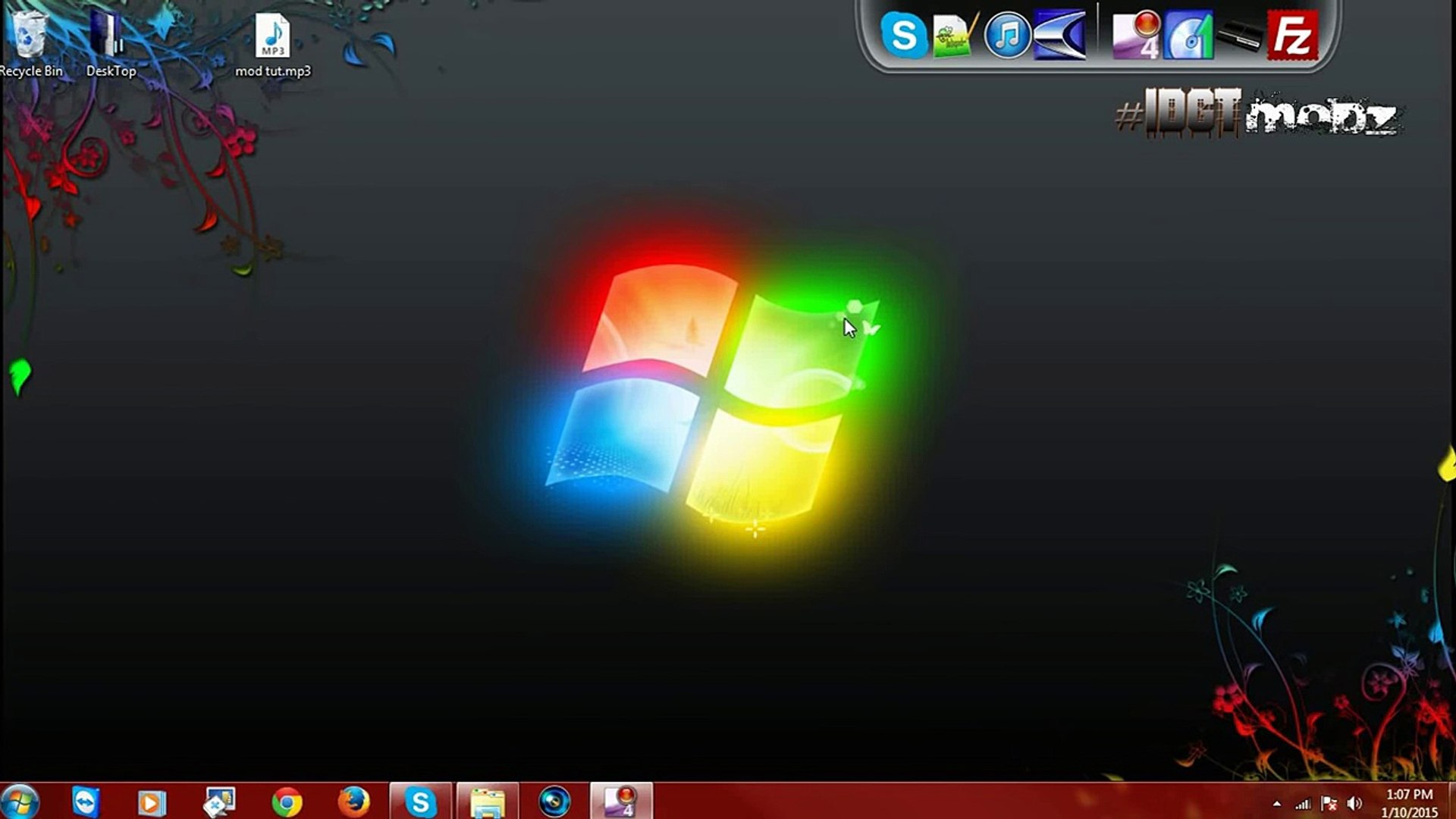Screen dimensions: 1456x819
Task: Launch Google Chrome from the taskbar
Action: coord(287,802)
